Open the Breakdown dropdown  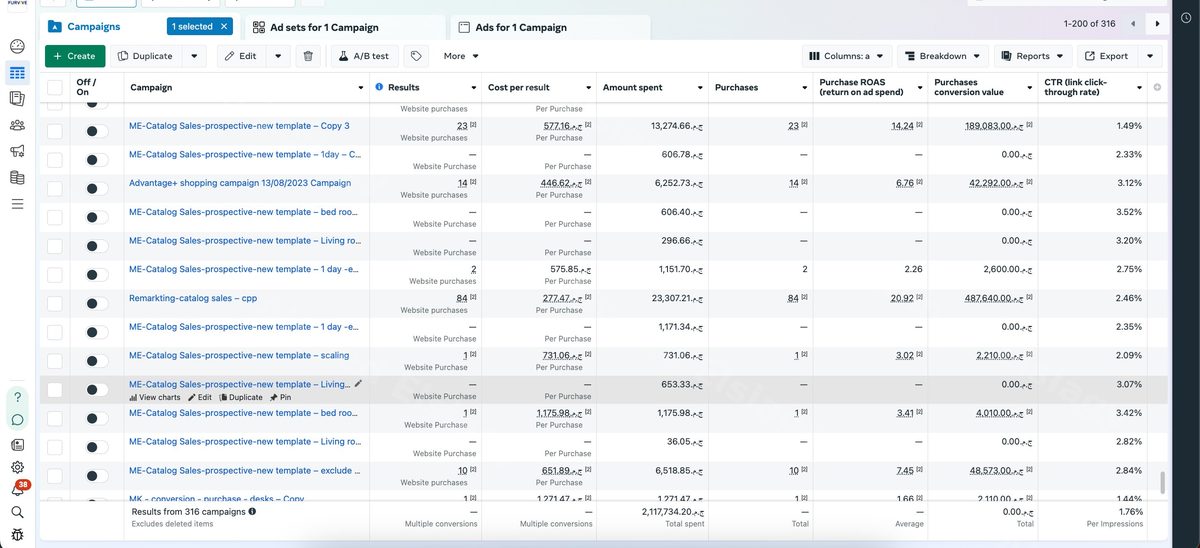tap(942, 56)
